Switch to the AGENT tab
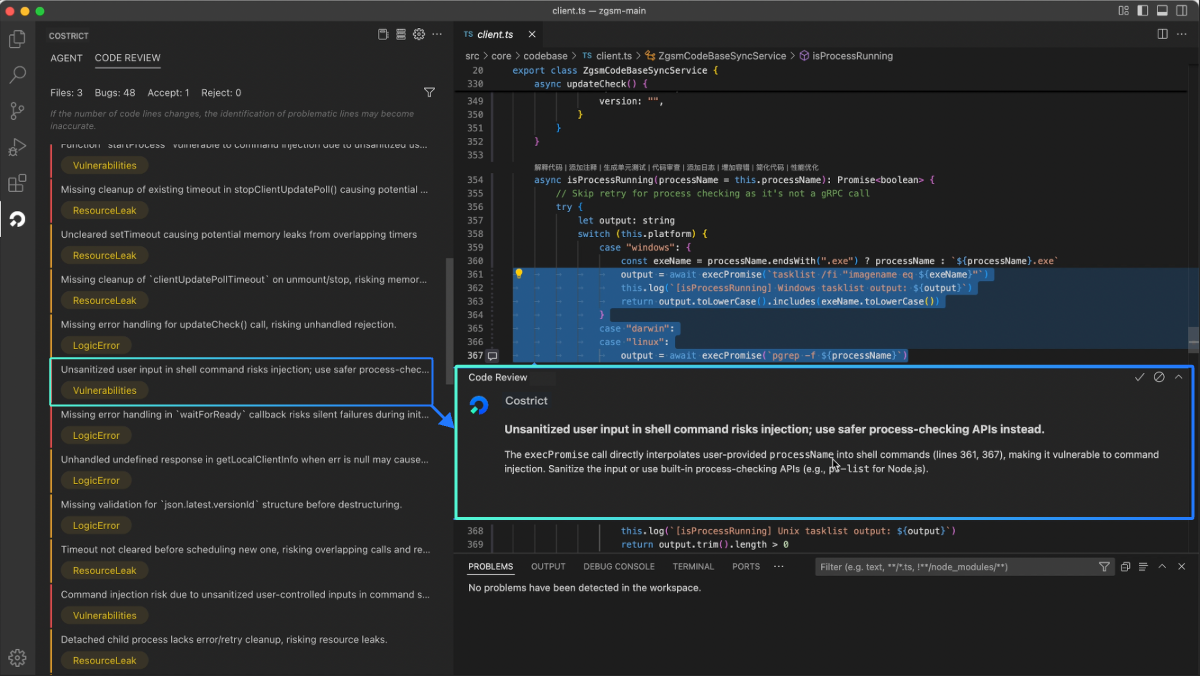 [x=66, y=58]
